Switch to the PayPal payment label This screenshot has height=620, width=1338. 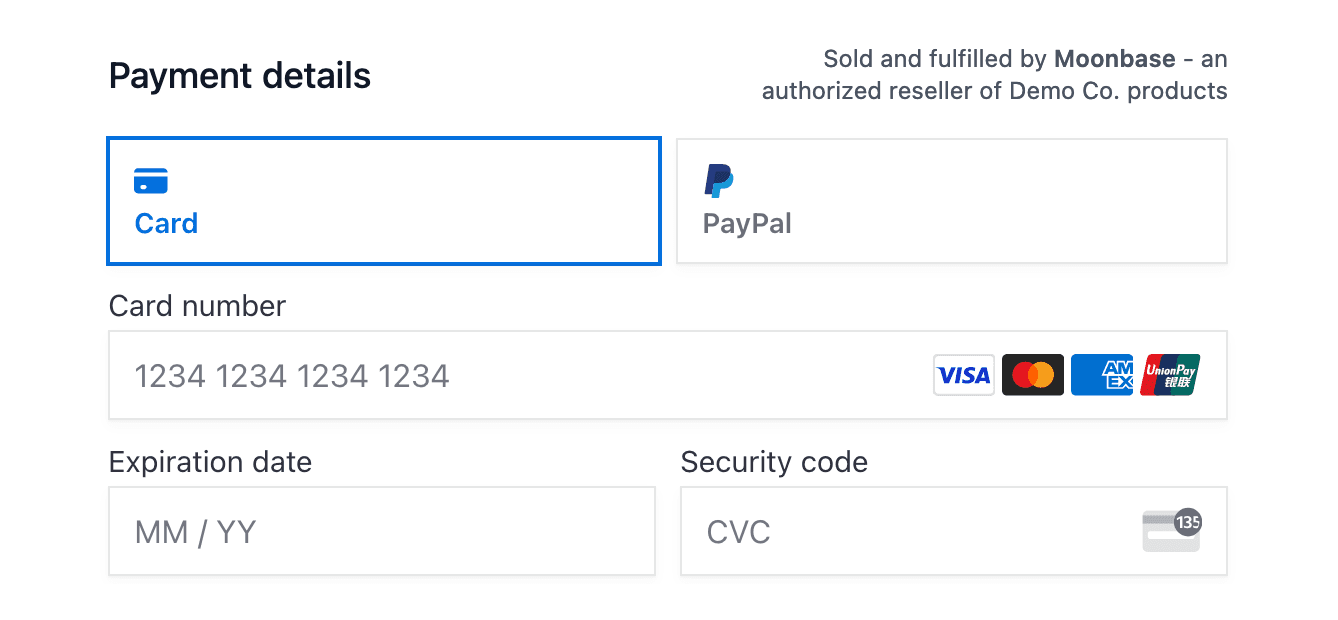click(747, 223)
